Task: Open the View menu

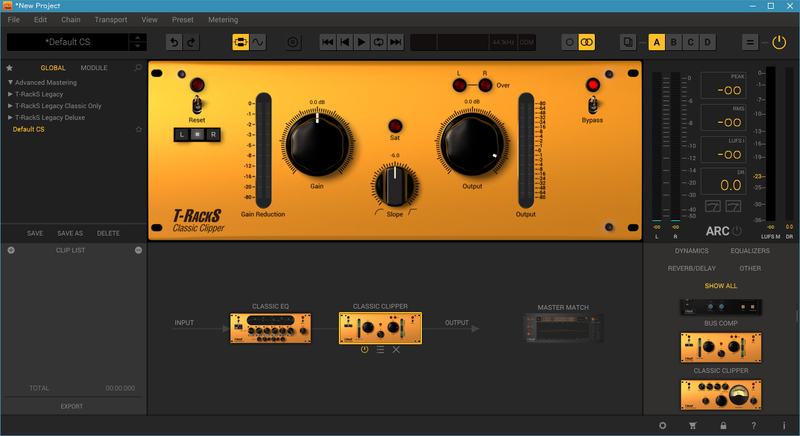Action: [x=149, y=19]
